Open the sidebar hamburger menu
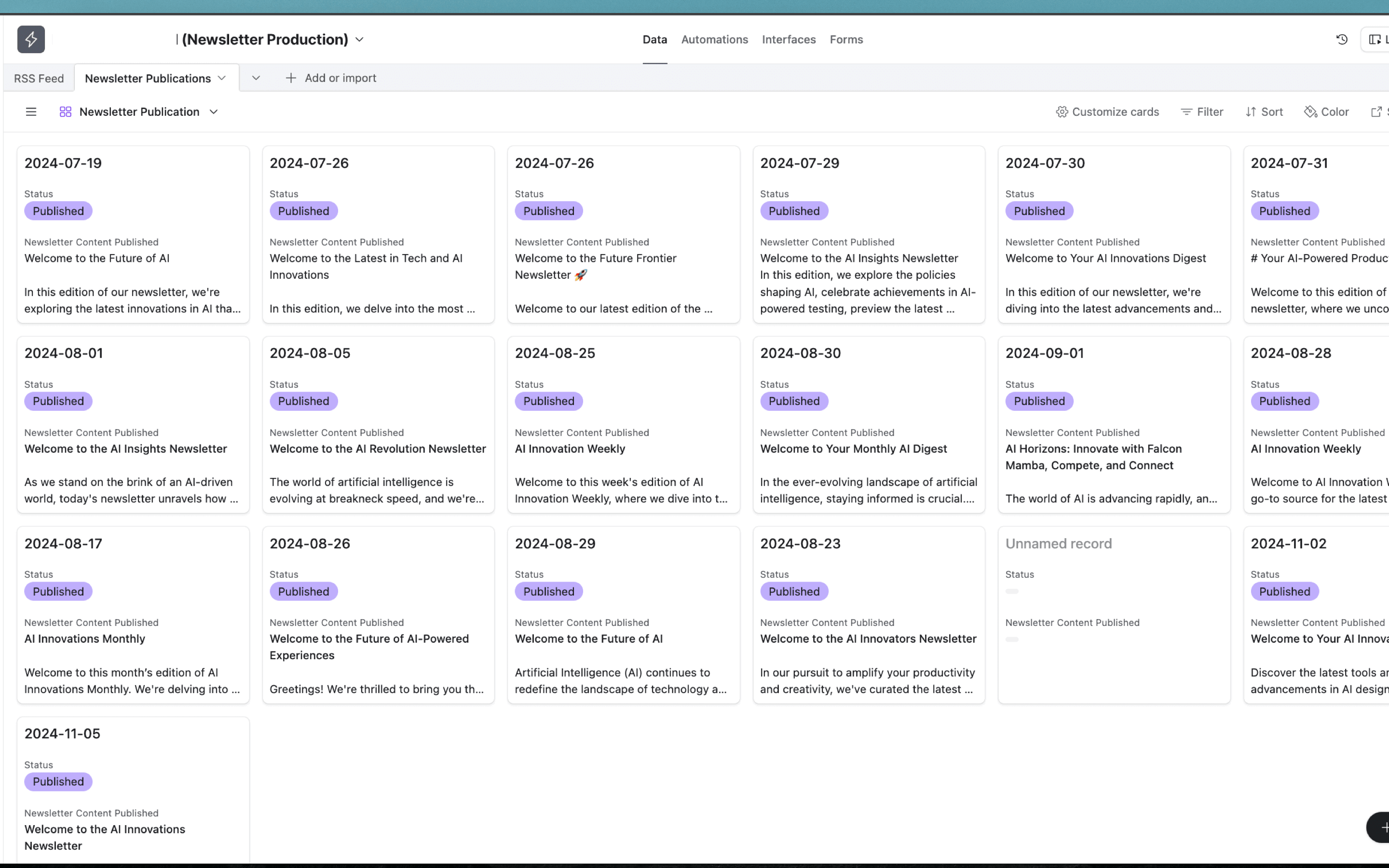 [x=31, y=112]
